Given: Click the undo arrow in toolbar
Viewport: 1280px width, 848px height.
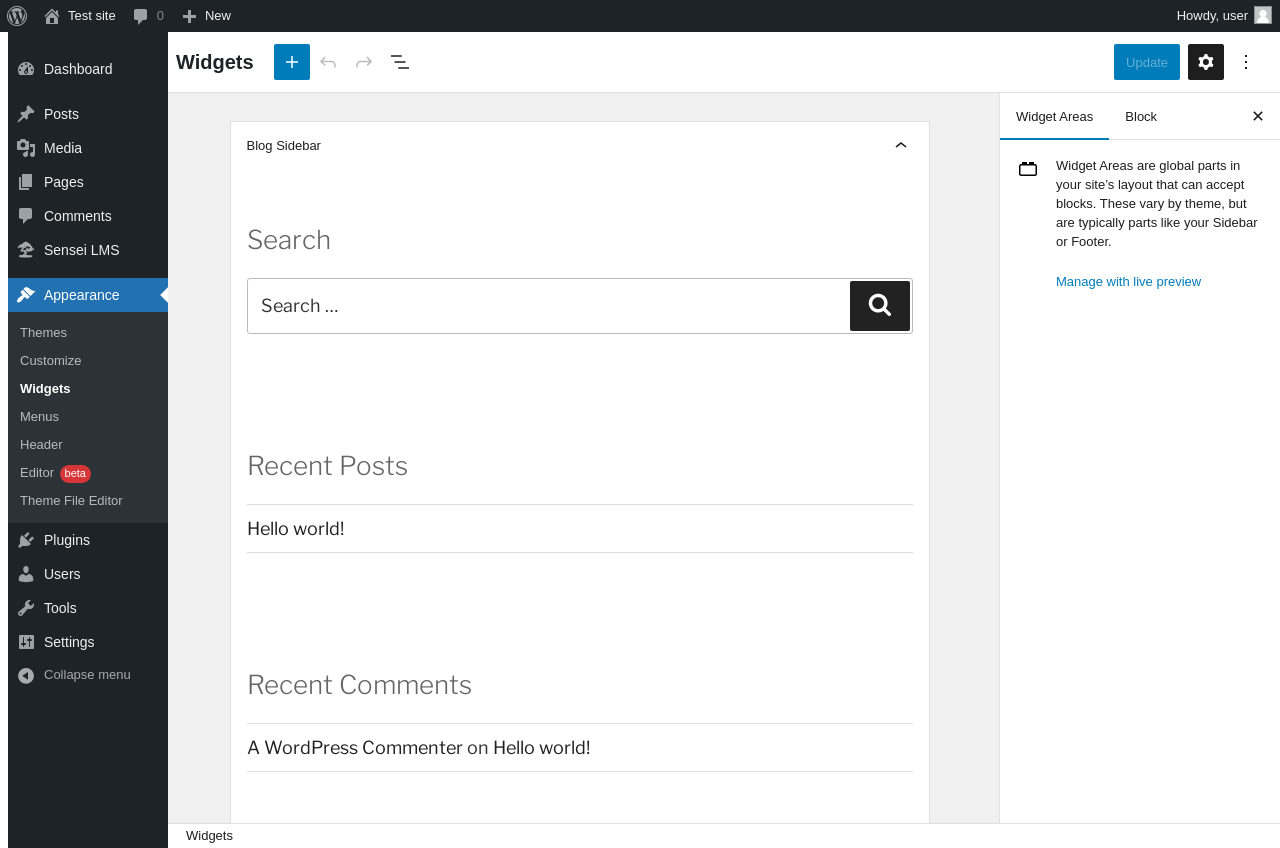Looking at the screenshot, I should (x=328, y=62).
